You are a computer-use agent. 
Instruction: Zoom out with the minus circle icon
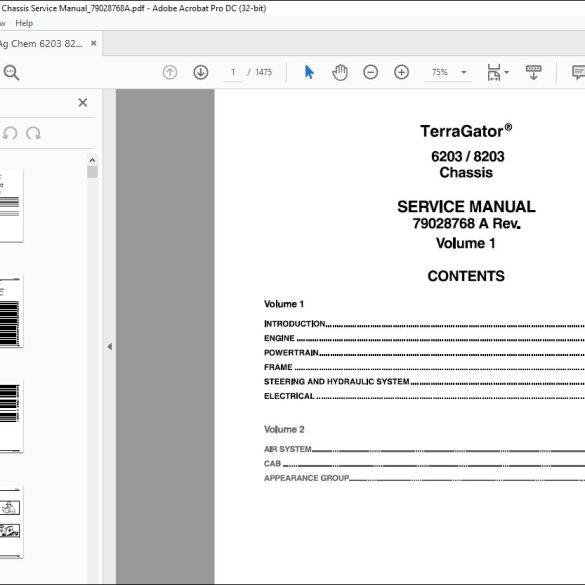[x=370, y=72]
